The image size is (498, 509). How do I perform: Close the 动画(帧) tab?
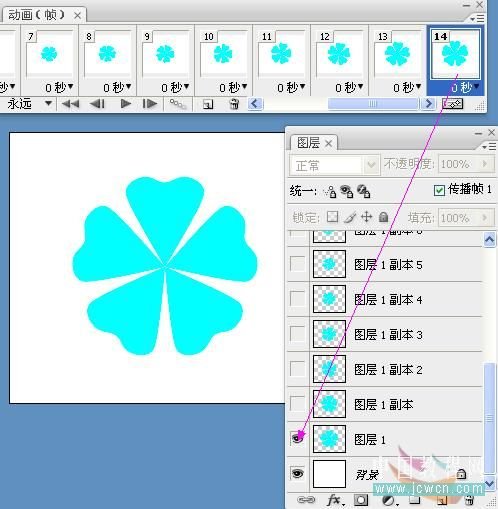[77, 15]
